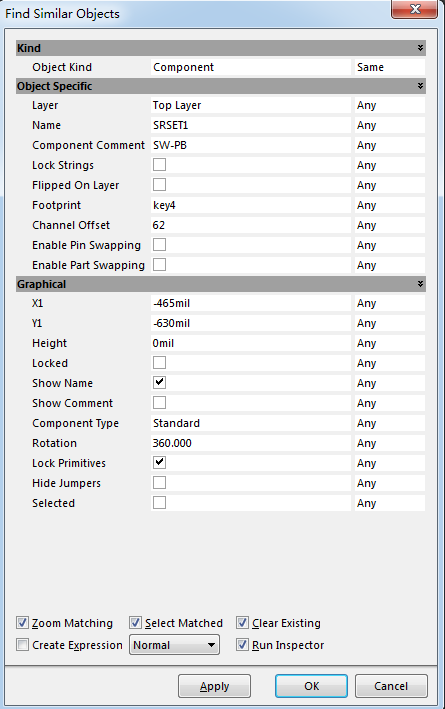Uncheck the Lock Primitives checkbox

pos(159,463)
